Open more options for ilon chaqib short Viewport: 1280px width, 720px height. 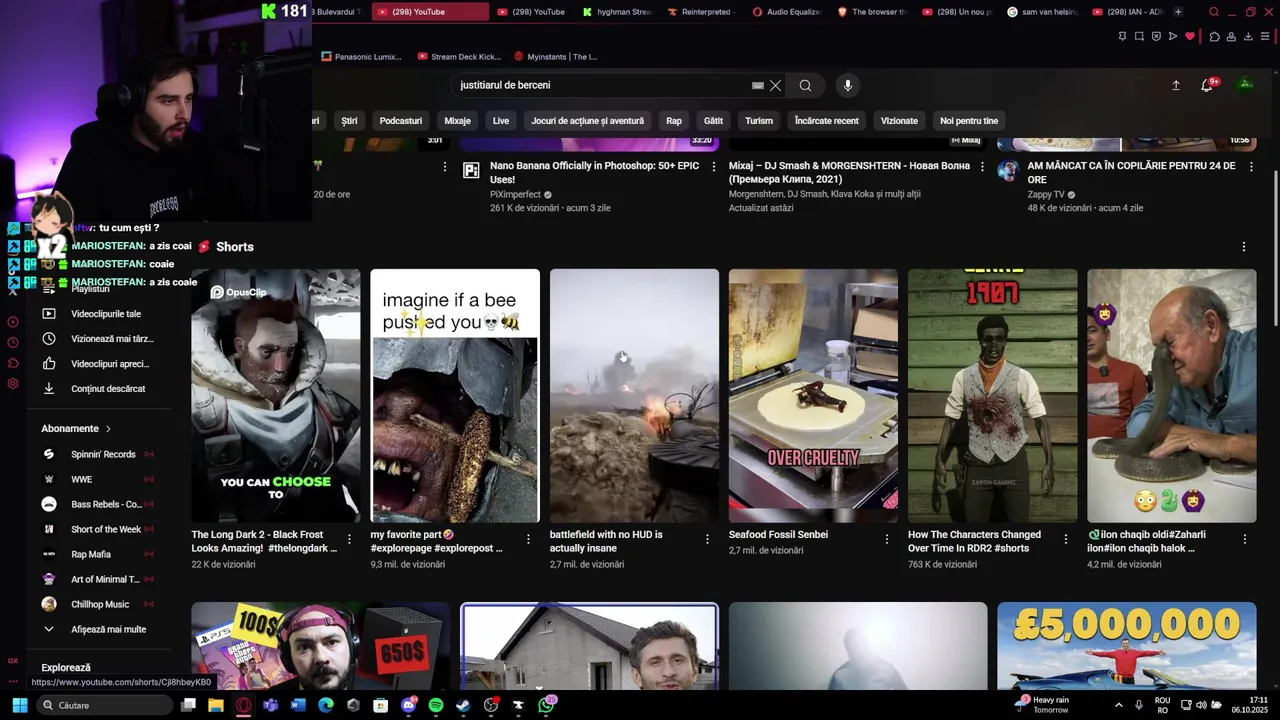tap(1244, 539)
